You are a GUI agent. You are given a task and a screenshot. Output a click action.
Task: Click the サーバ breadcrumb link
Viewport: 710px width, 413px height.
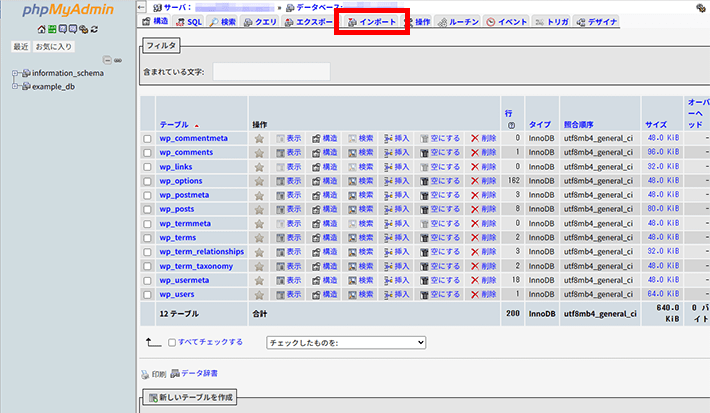[178, 7]
